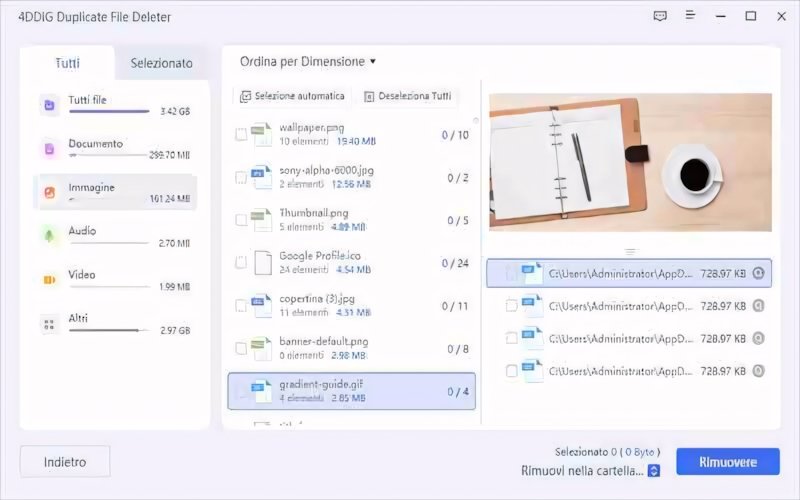Locate the first highlighted duplicate file via its end icon

click(759, 273)
